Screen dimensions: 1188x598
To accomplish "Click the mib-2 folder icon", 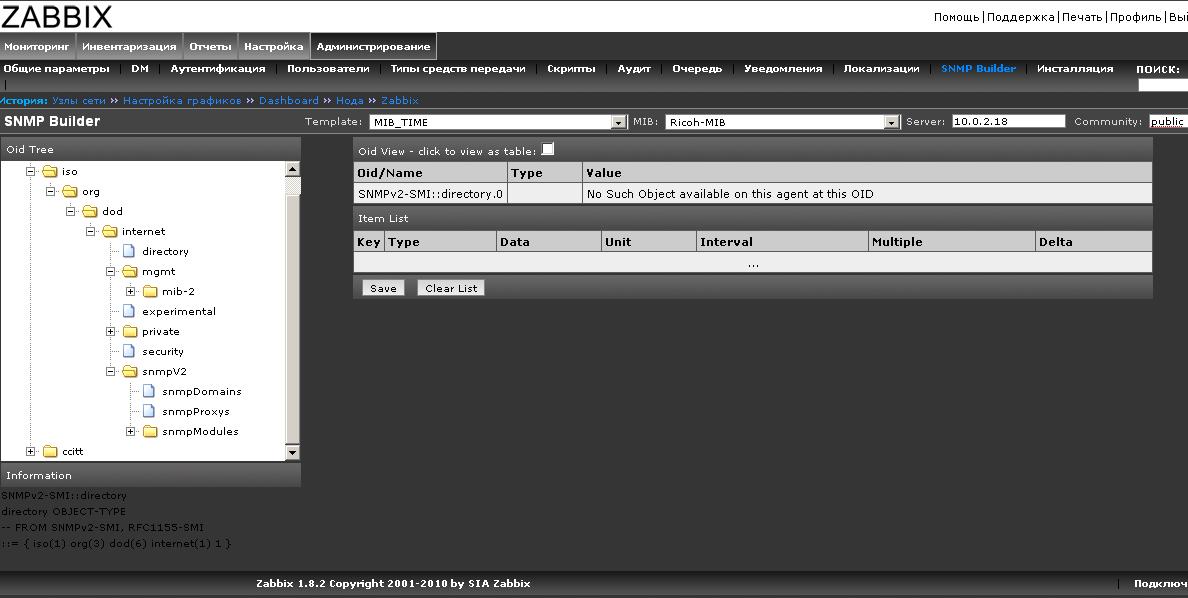I will click(150, 292).
